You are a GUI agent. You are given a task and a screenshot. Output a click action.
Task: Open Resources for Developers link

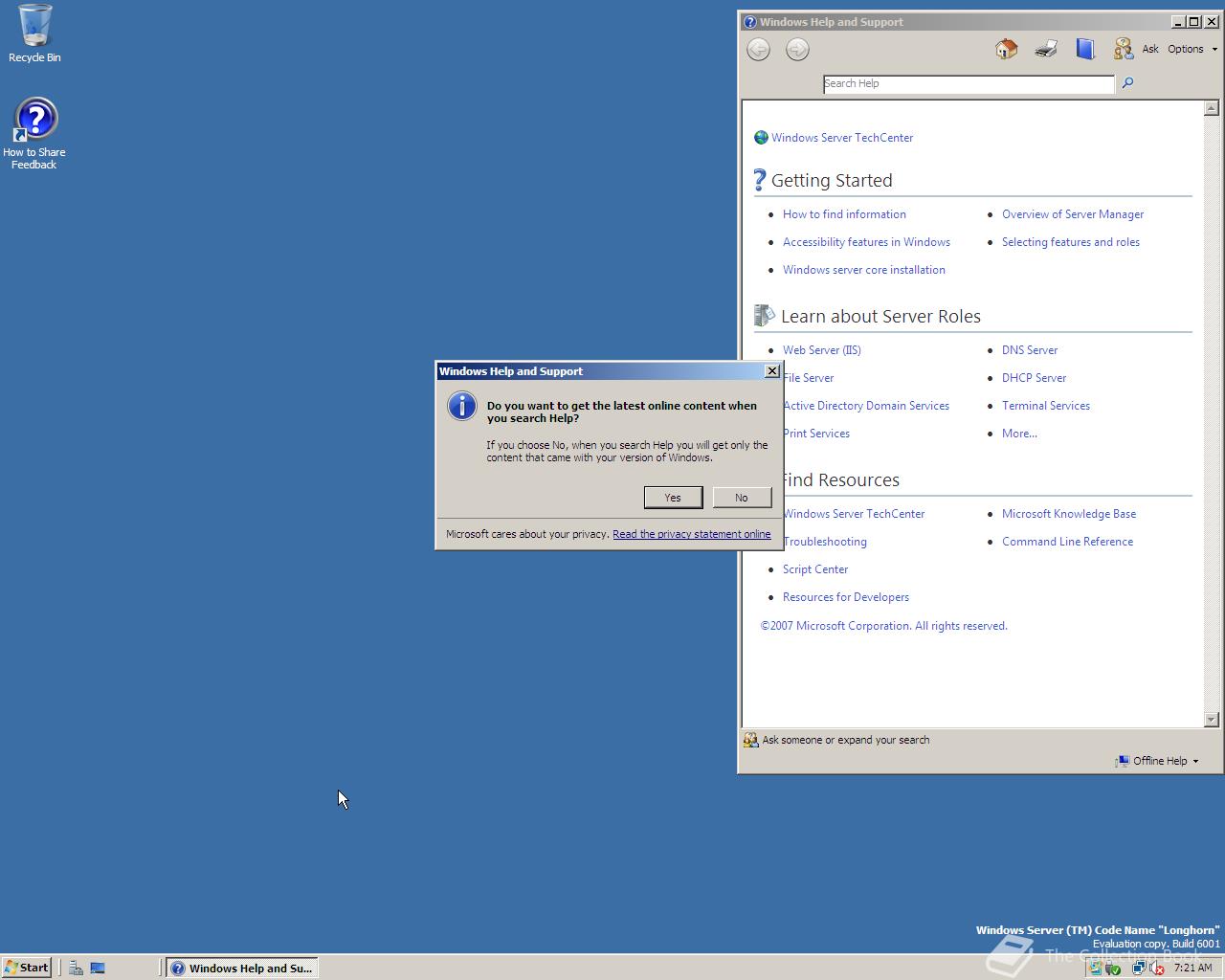[x=846, y=597]
